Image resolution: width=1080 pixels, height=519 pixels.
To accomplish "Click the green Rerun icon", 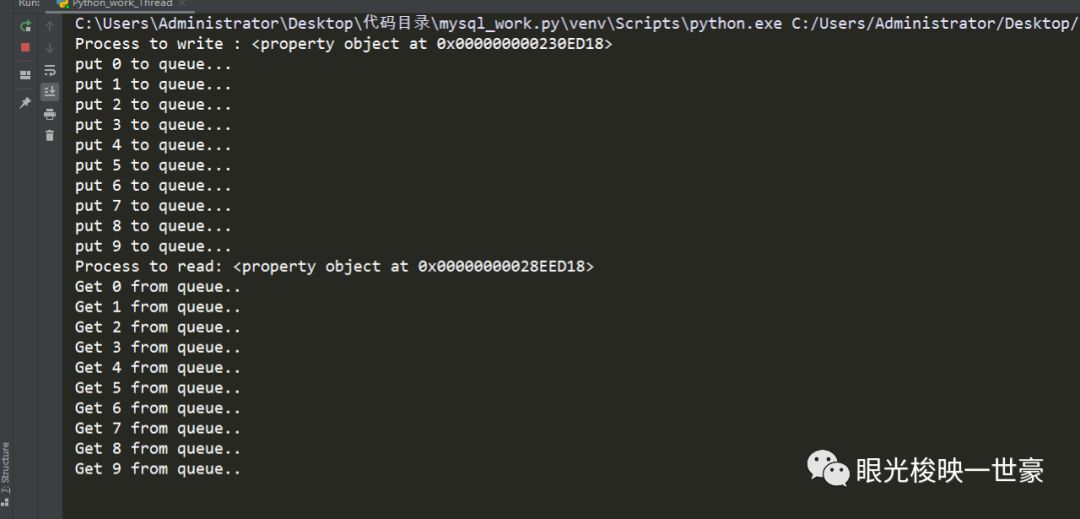I will 25,25.
